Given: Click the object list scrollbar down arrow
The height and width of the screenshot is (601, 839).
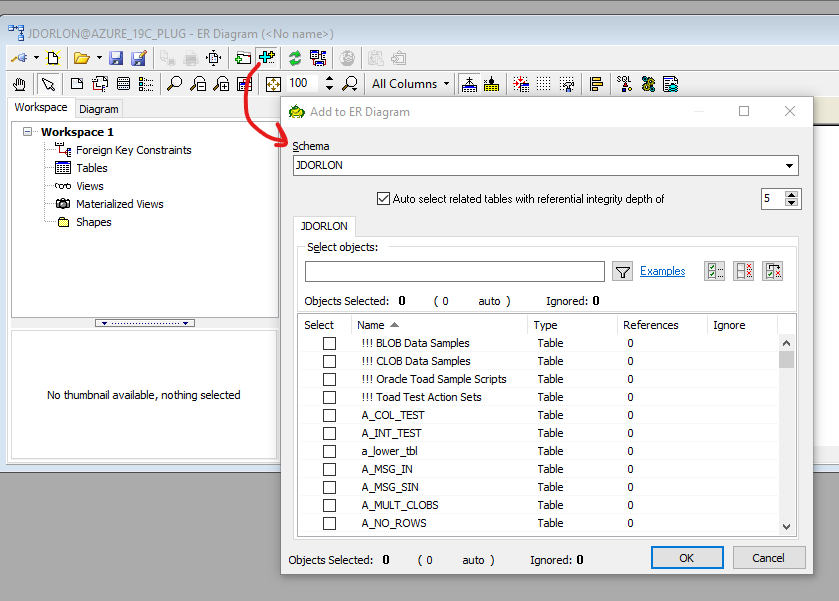Looking at the screenshot, I should [x=786, y=527].
